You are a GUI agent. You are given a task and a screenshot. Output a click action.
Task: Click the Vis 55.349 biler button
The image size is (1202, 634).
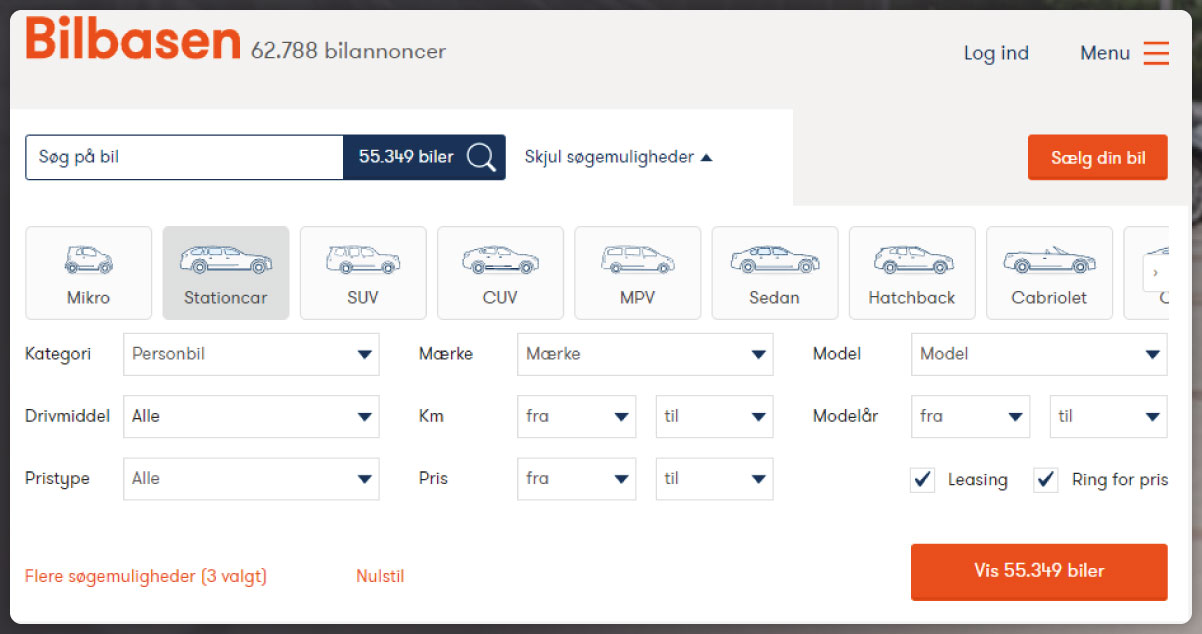(x=1039, y=571)
